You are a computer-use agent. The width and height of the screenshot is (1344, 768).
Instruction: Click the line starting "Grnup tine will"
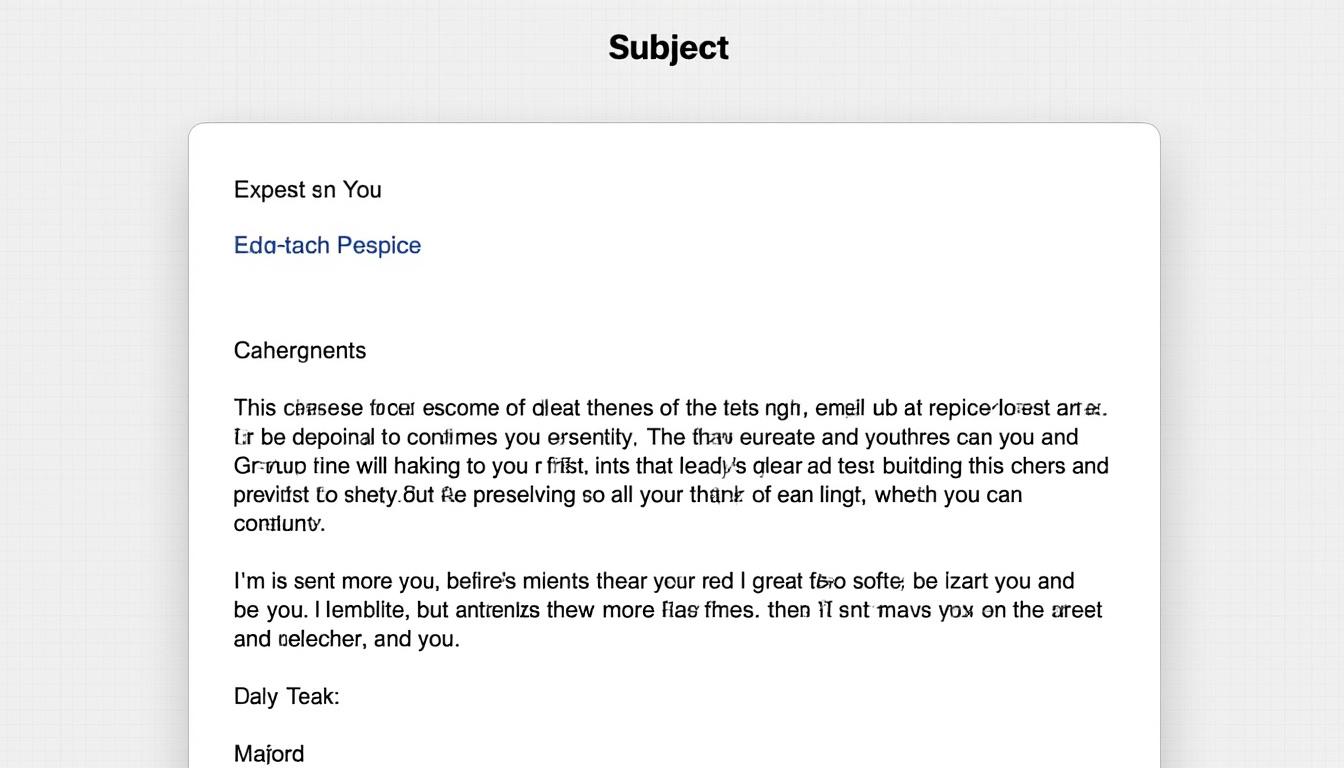670,466
